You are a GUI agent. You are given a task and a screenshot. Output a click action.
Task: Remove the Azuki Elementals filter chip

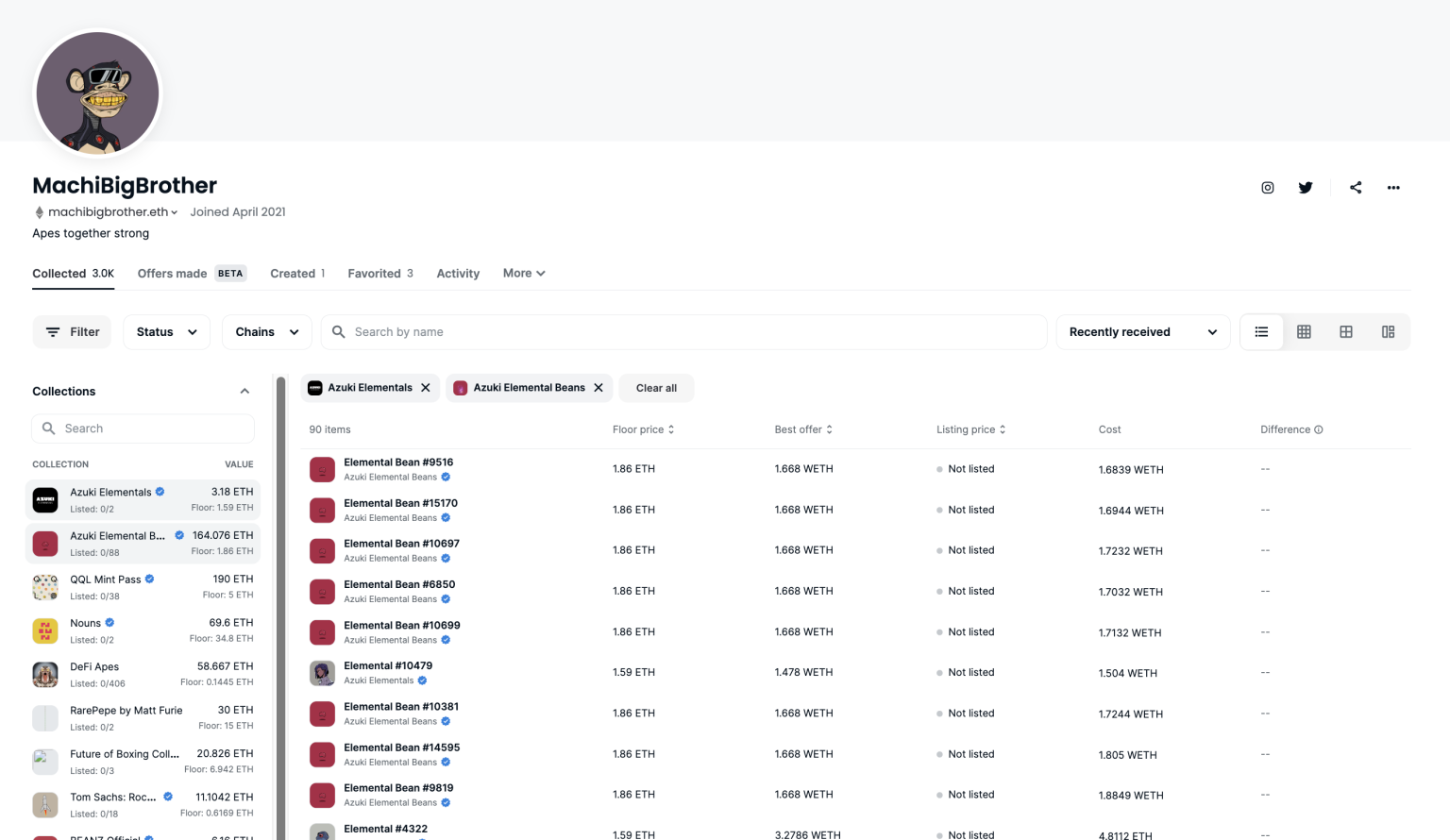426,388
